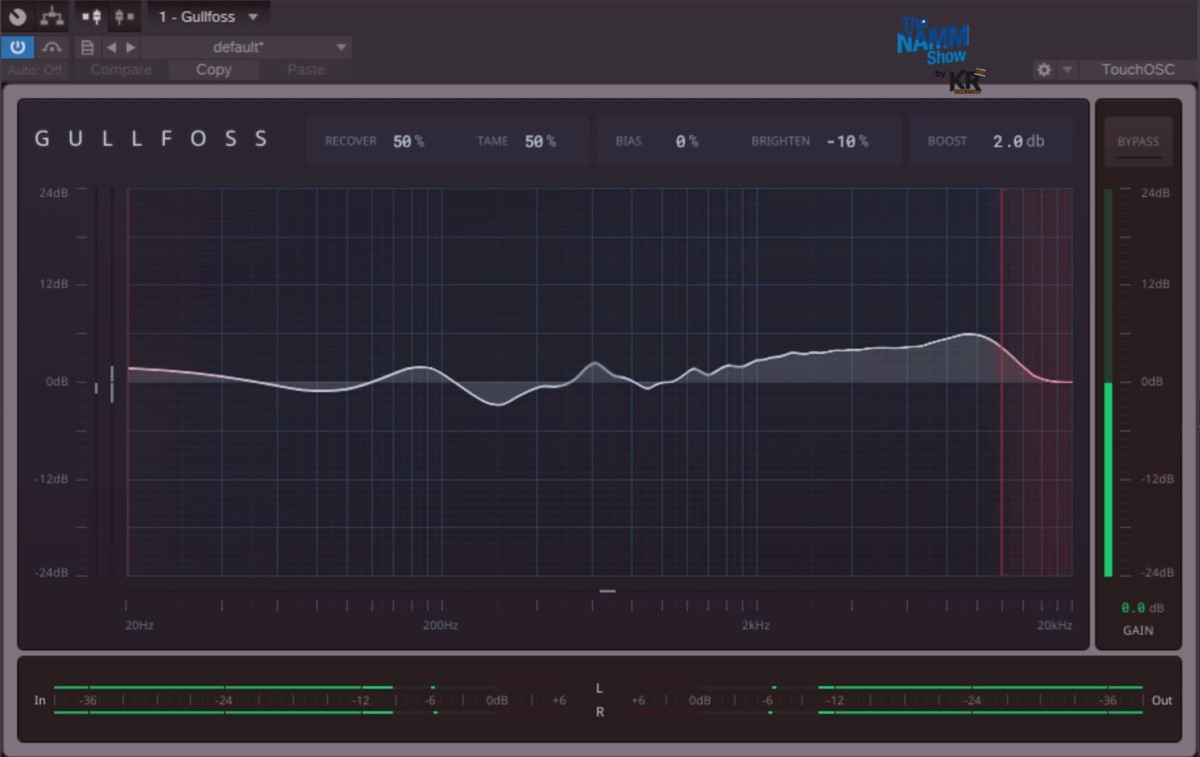Screen dimensions: 1200x757
Task: Click the TouchOSC control
Action: pos(1137,70)
